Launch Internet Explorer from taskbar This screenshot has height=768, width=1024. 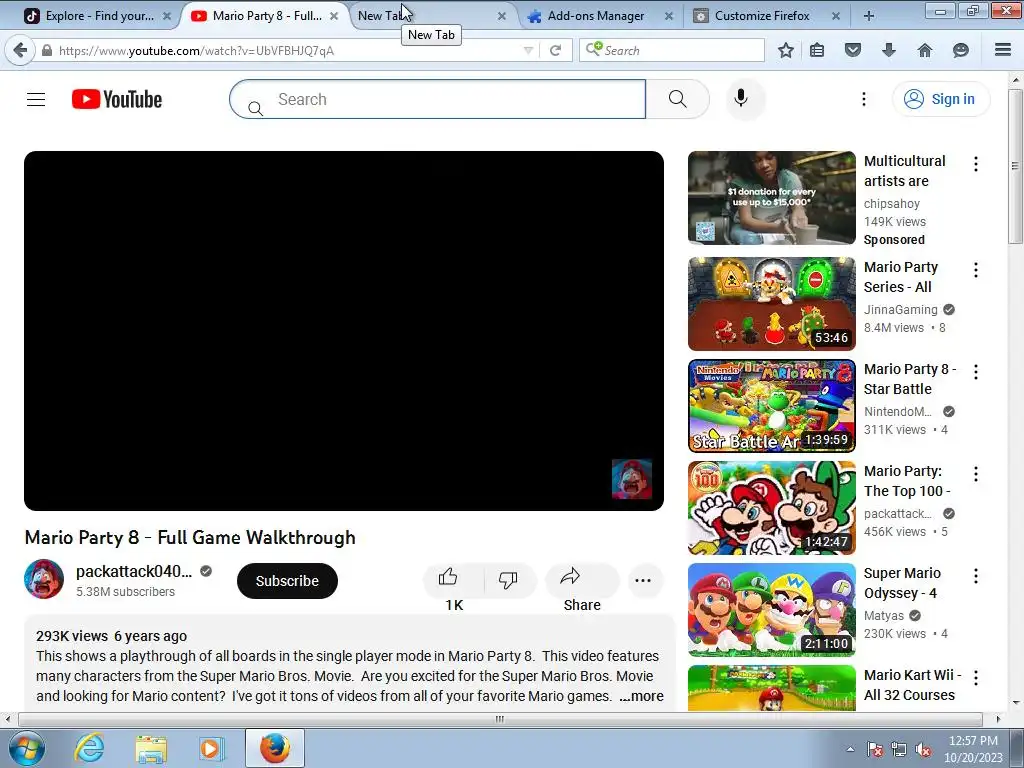click(x=89, y=748)
